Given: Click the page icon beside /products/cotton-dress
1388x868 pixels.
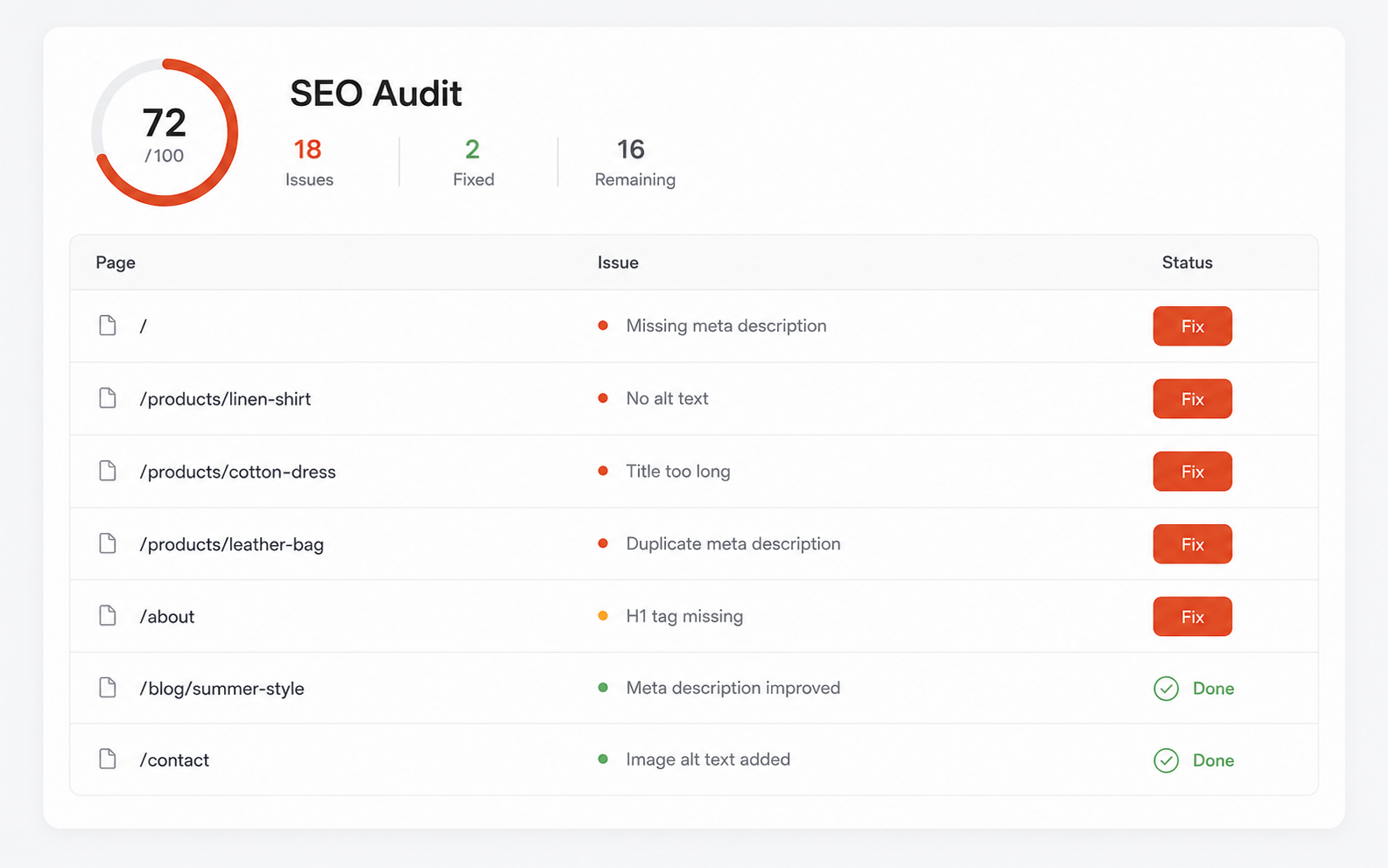Looking at the screenshot, I should tap(108, 471).
